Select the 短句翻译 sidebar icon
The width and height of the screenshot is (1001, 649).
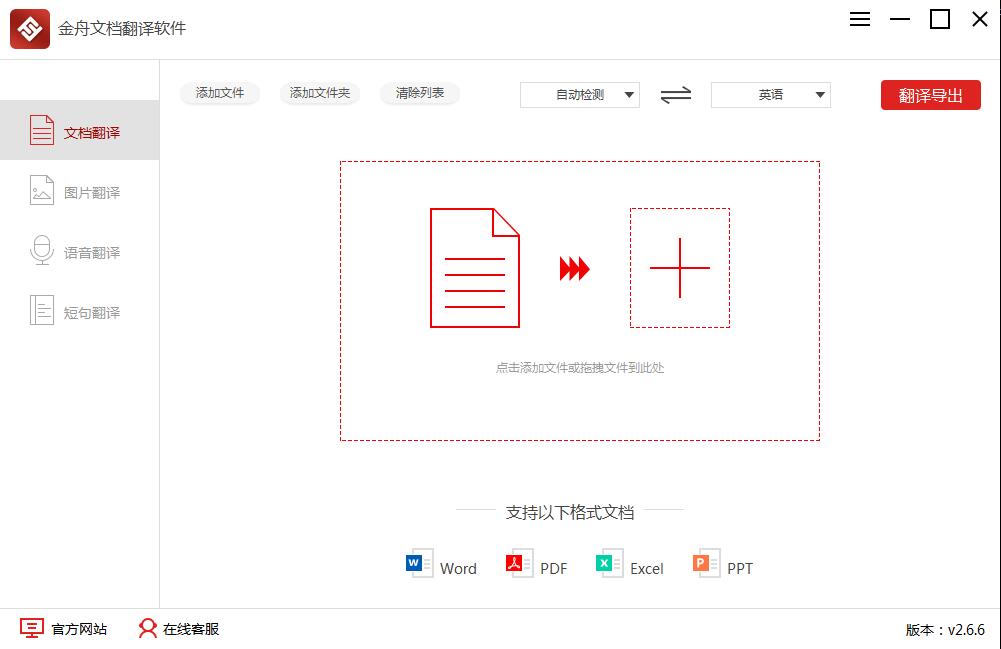[41, 311]
